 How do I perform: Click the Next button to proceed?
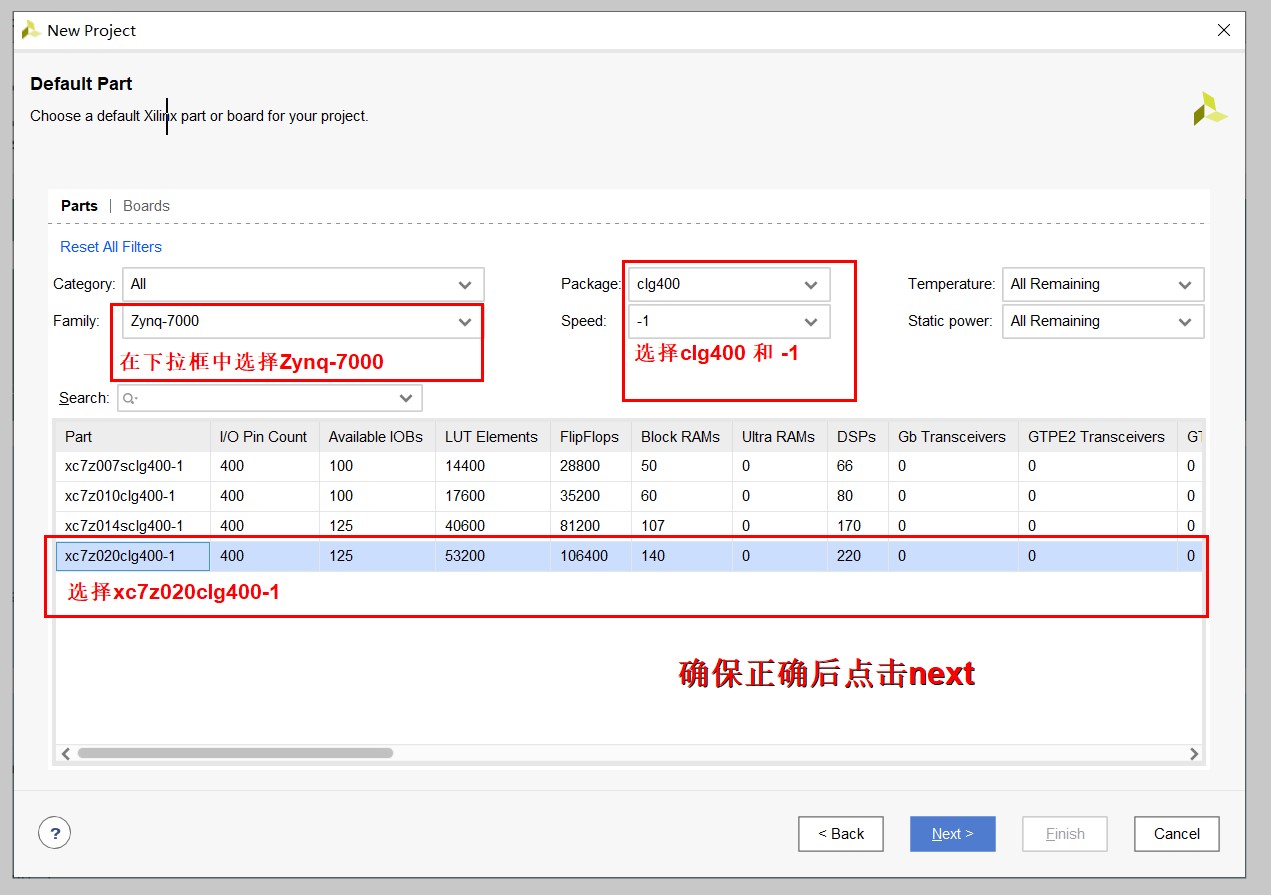tap(952, 833)
